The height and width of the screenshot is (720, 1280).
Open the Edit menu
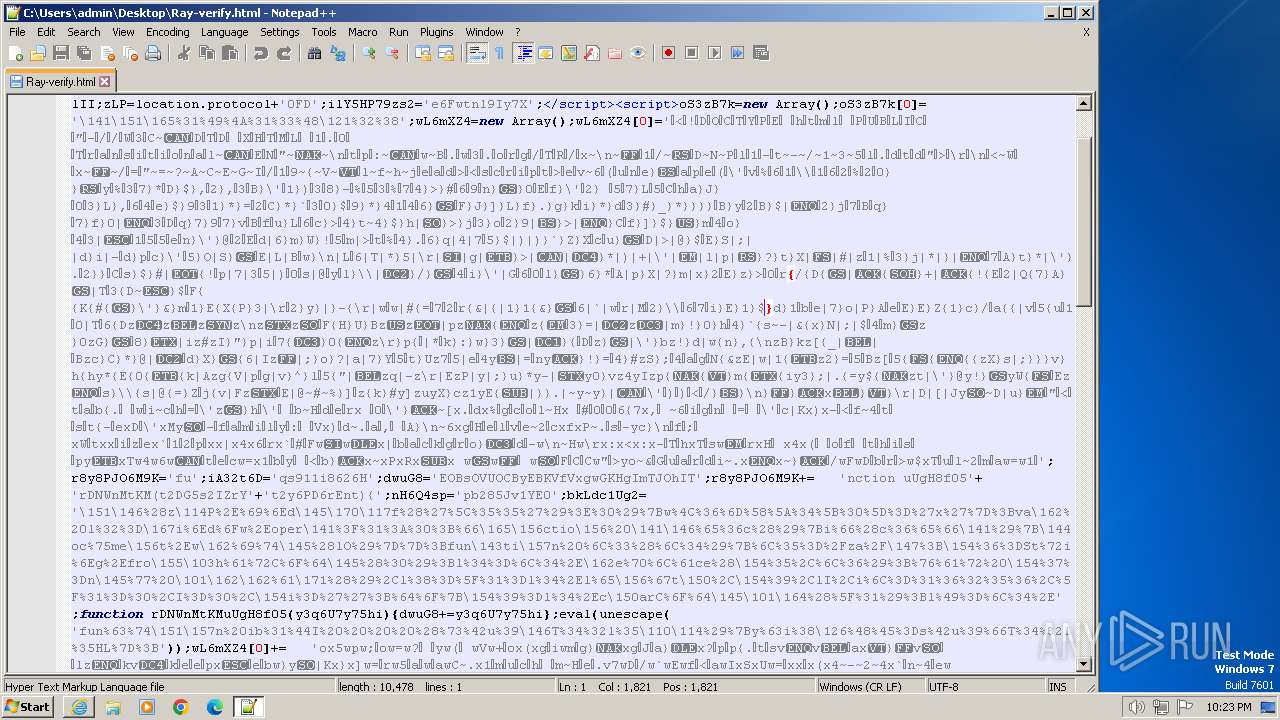click(46, 32)
